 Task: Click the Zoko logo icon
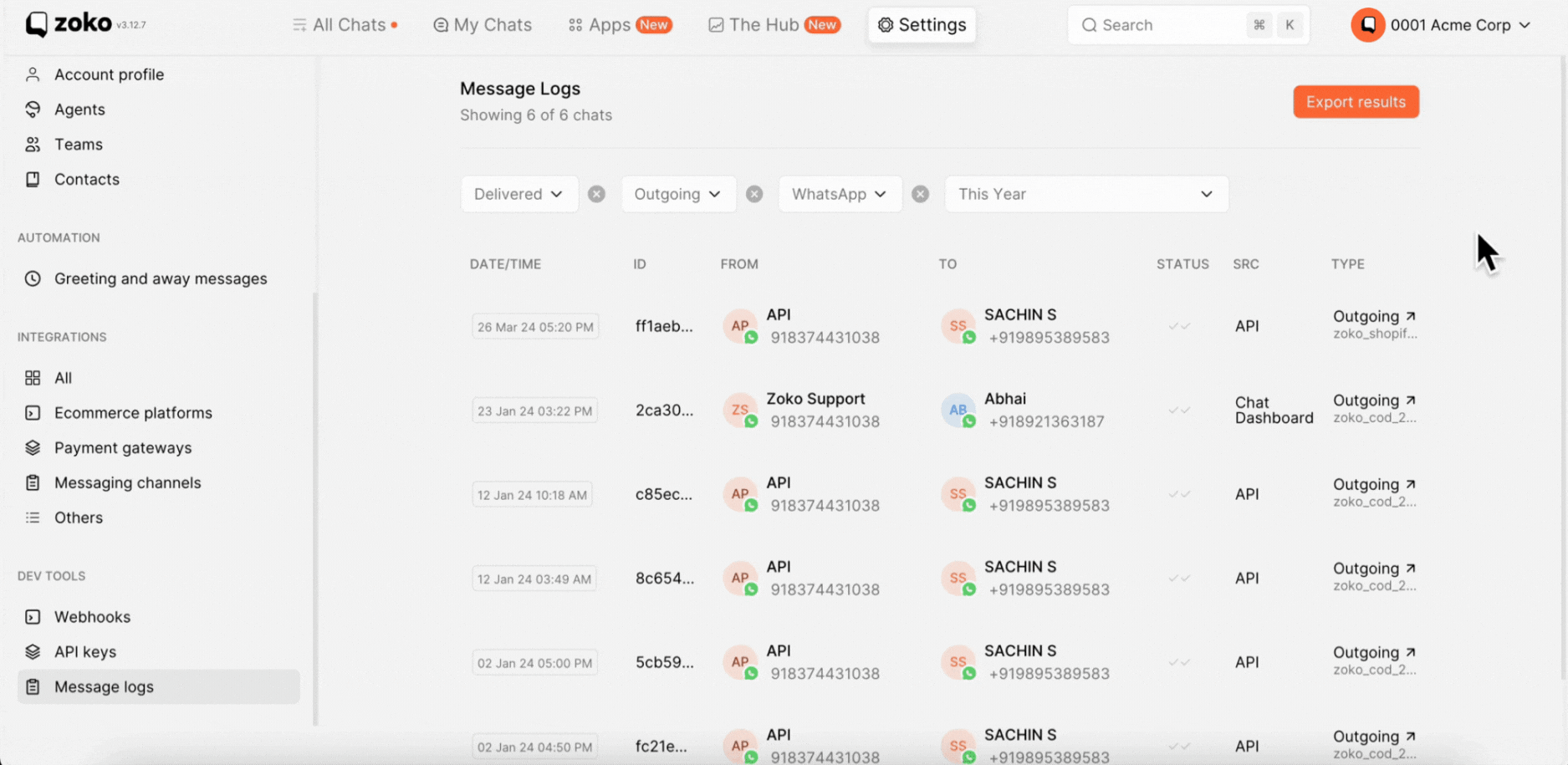point(37,24)
